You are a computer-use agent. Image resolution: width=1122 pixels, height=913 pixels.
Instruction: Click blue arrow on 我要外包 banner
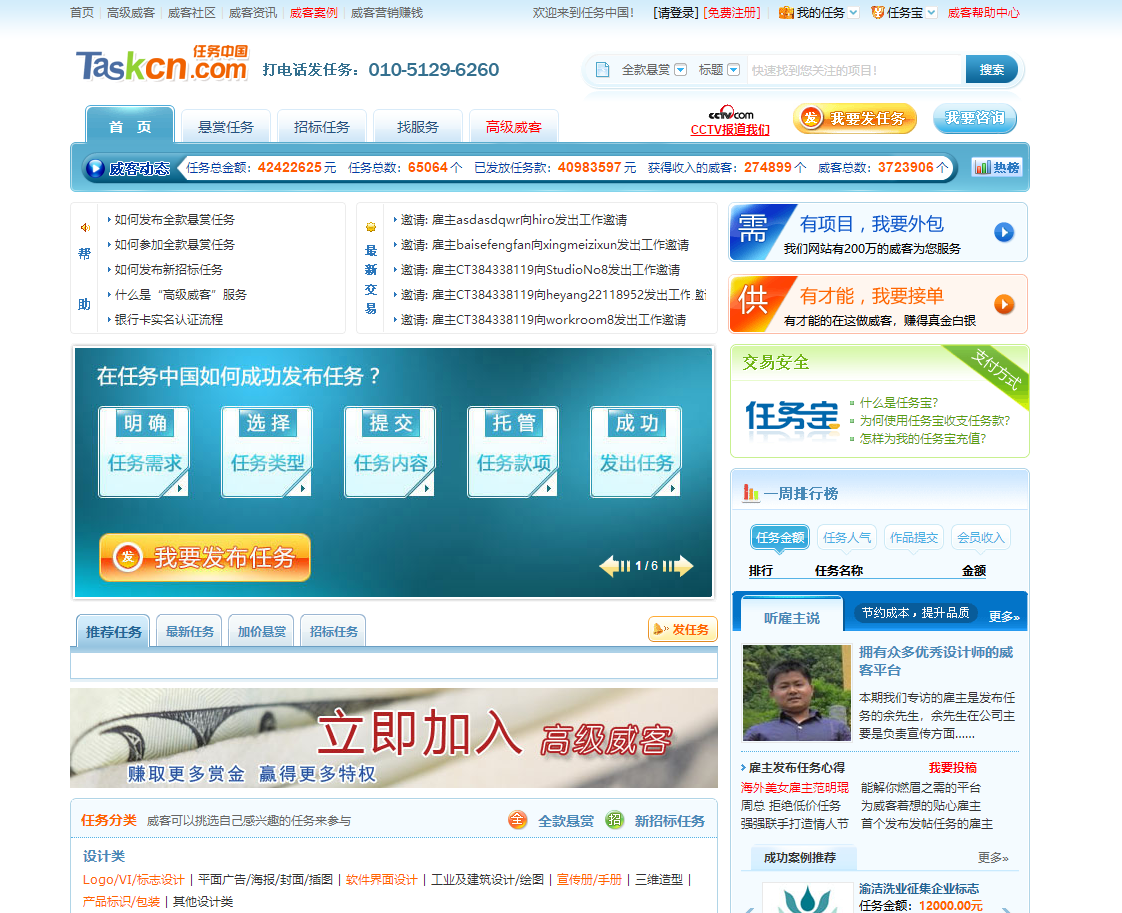pyautogui.click(x=1004, y=232)
